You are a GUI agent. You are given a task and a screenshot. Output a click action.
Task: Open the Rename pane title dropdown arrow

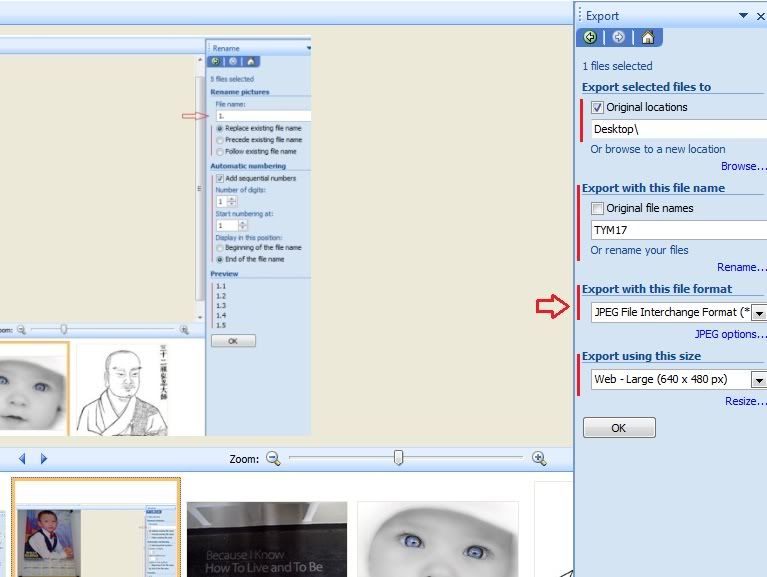point(309,48)
